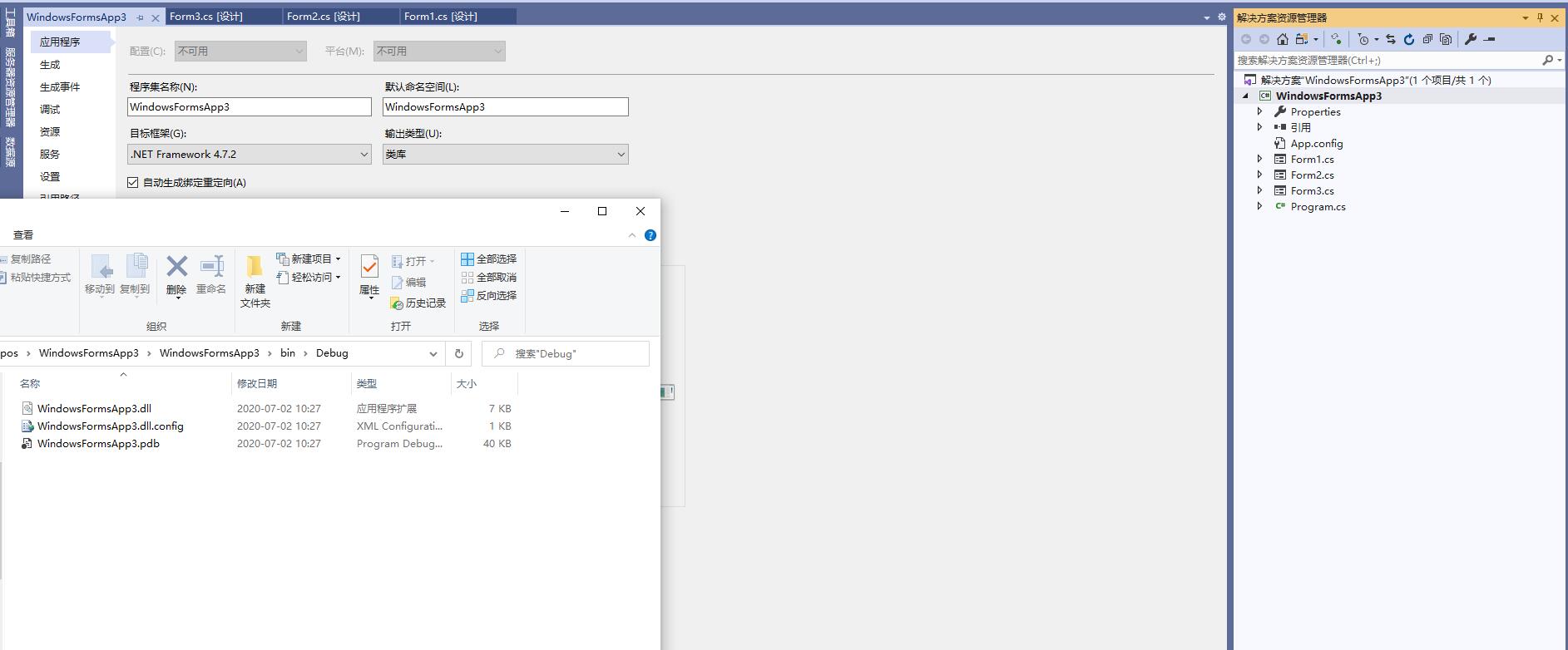Open address bar history dropdown in Explorer
The height and width of the screenshot is (650, 1568).
point(433,353)
